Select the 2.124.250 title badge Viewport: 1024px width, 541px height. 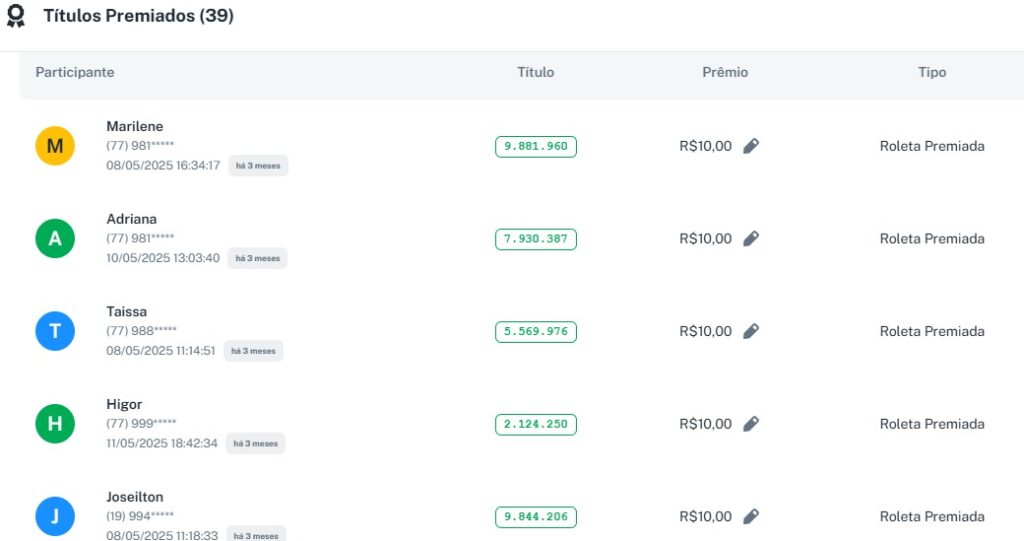pyautogui.click(x=535, y=424)
